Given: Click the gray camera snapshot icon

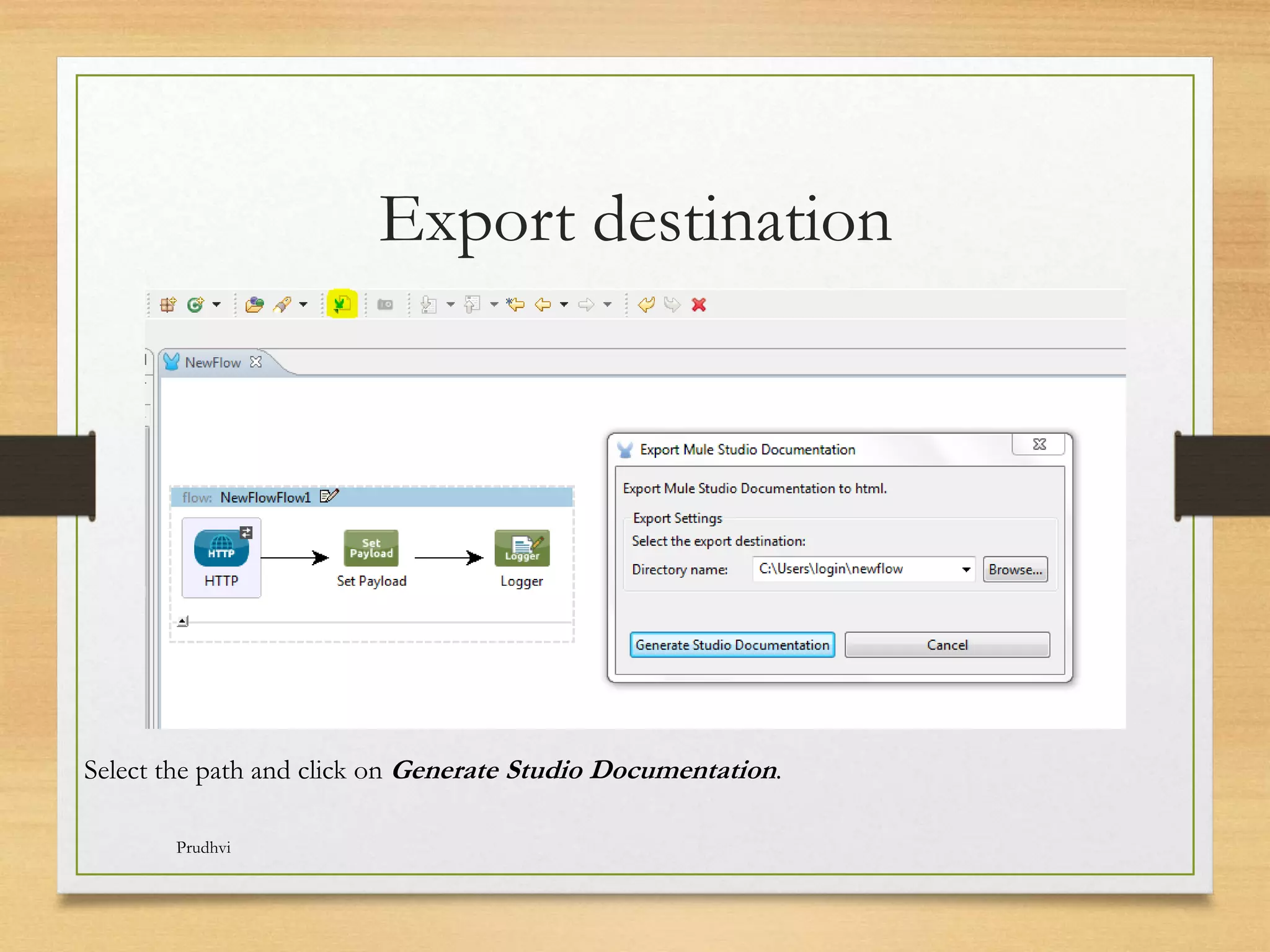Looking at the screenshot, I should point(385,304).
